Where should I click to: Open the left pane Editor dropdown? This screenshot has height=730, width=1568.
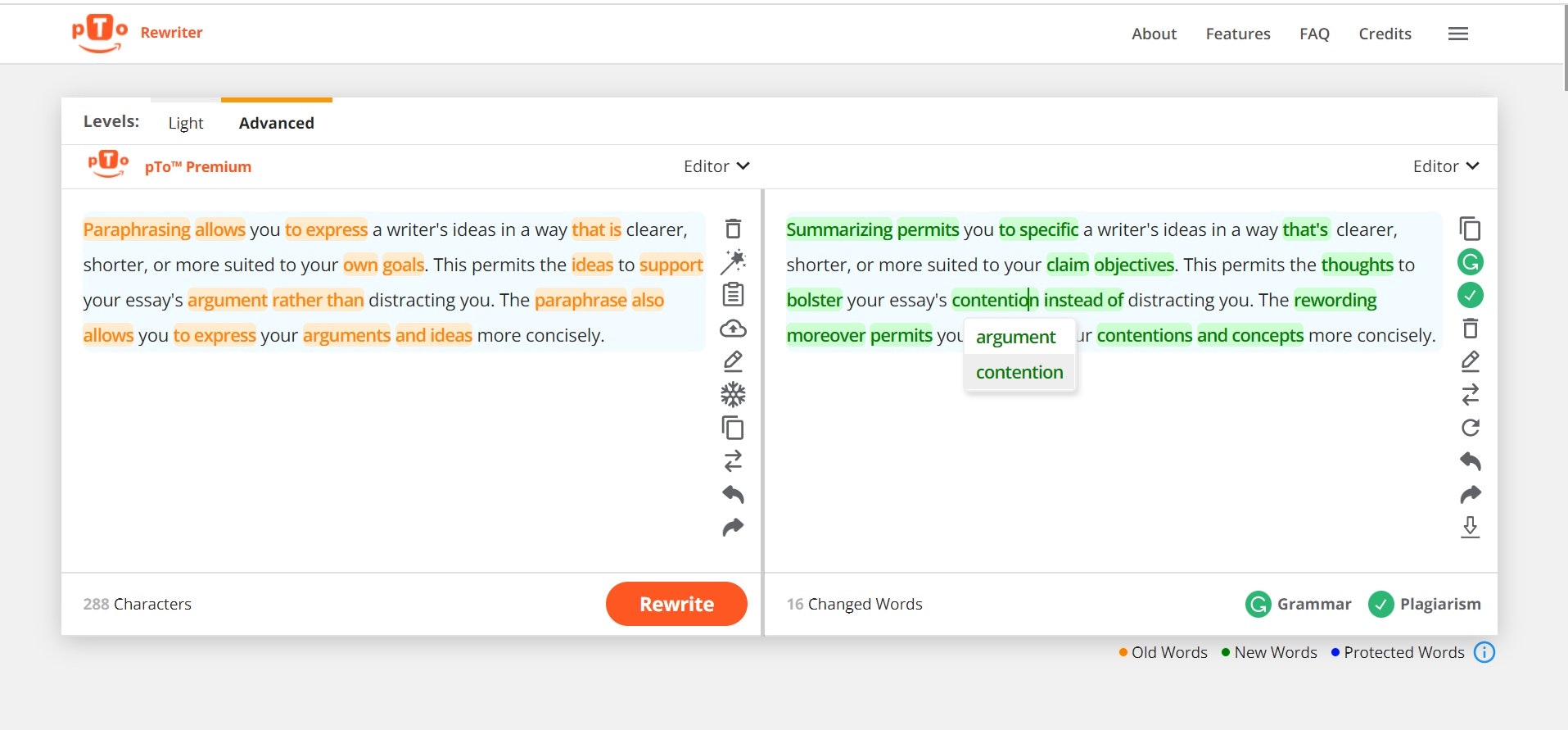pyautogui.click(x=716, y=166)
